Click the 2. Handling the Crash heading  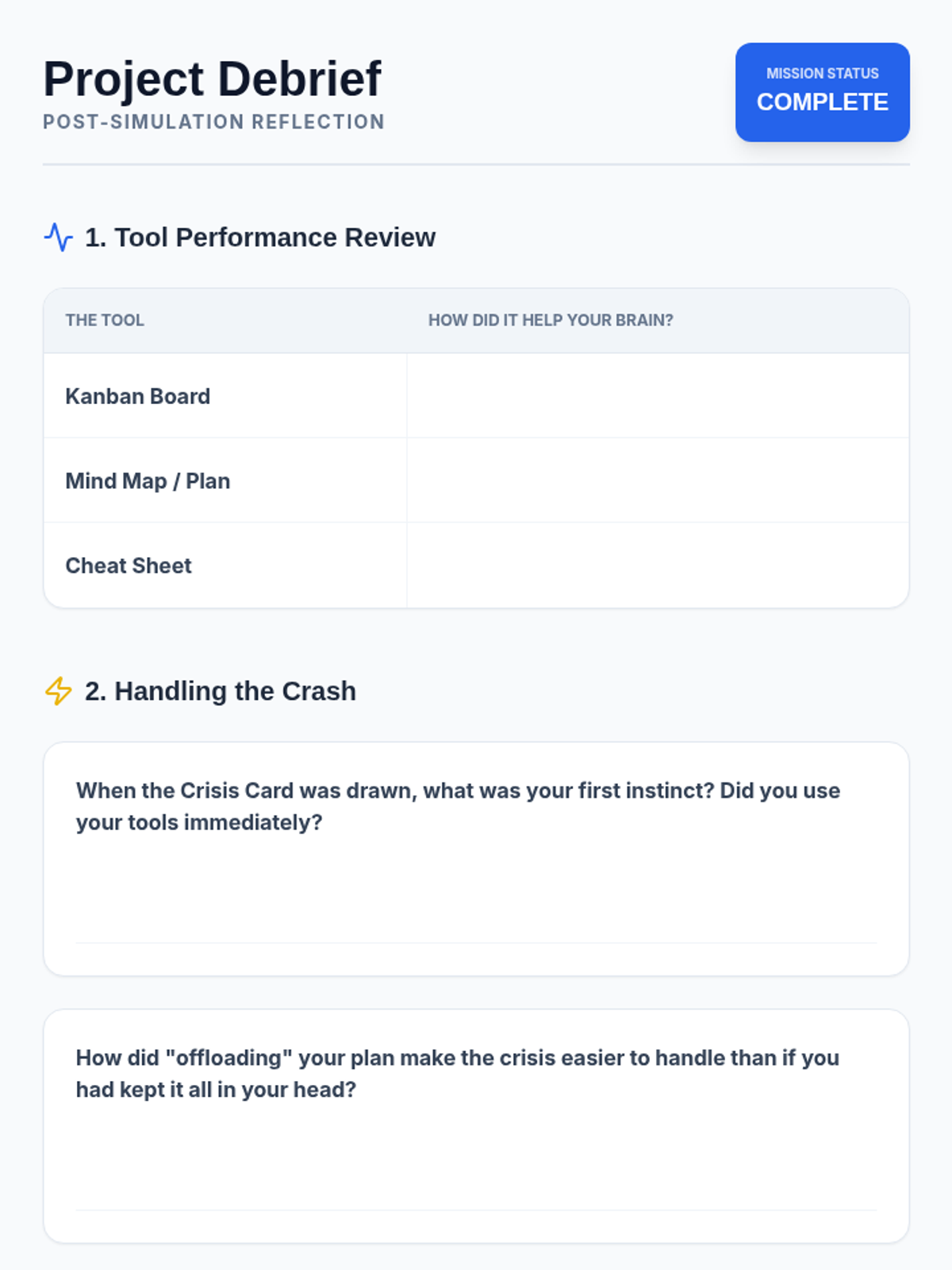pyautogui.click(x=221, y=691)
